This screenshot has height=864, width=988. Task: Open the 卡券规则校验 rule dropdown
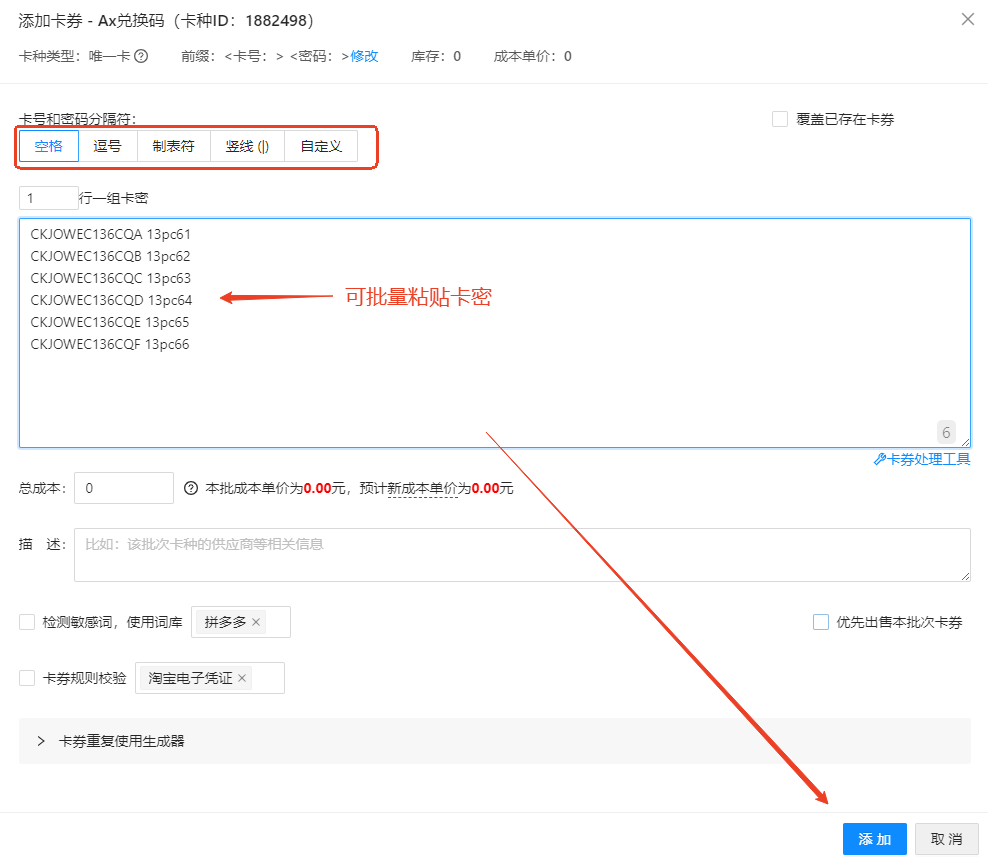pyautogui.click(x=210, y=678)
